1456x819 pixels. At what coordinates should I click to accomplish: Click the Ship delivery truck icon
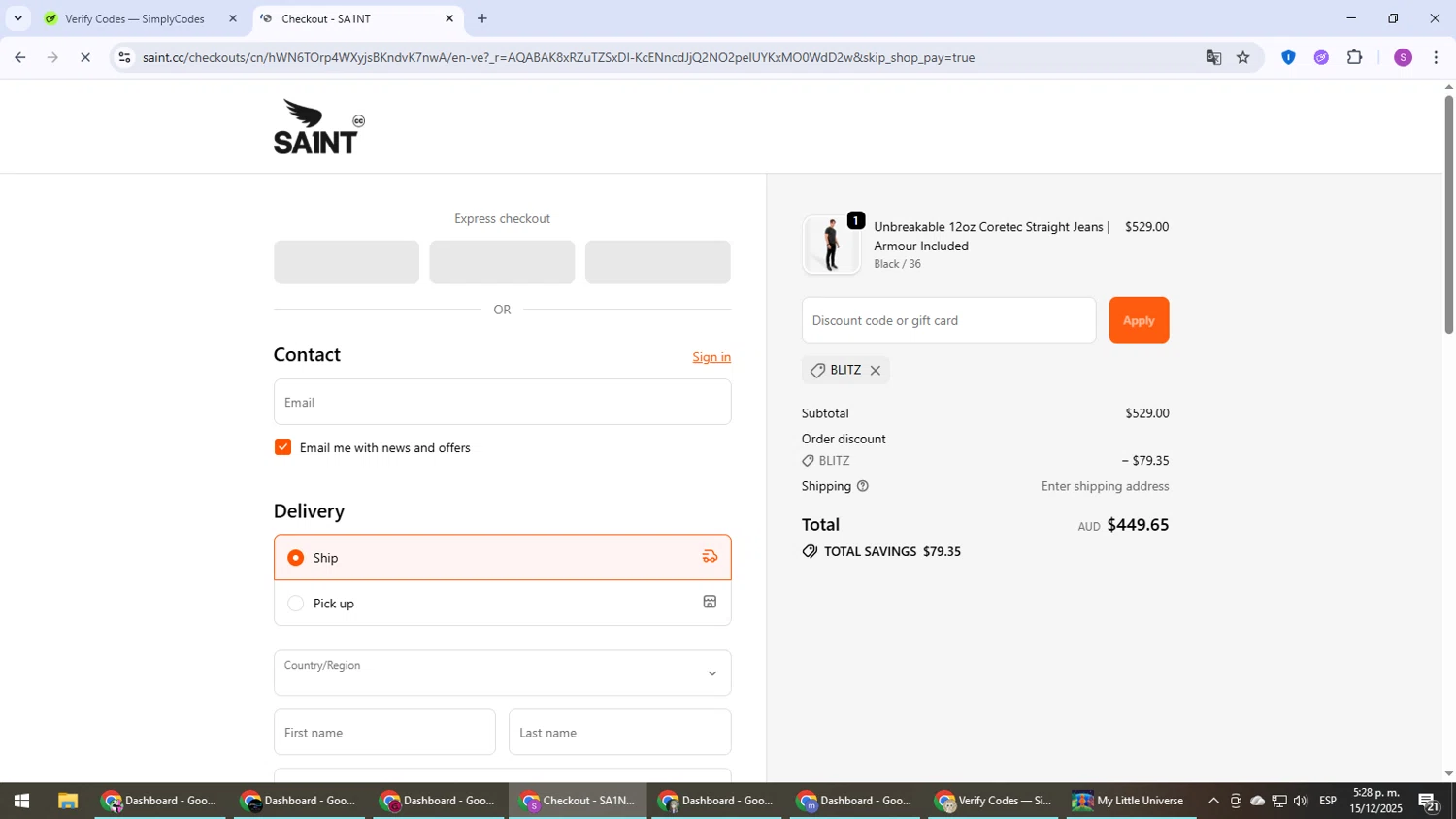click(x=710, y=557)
